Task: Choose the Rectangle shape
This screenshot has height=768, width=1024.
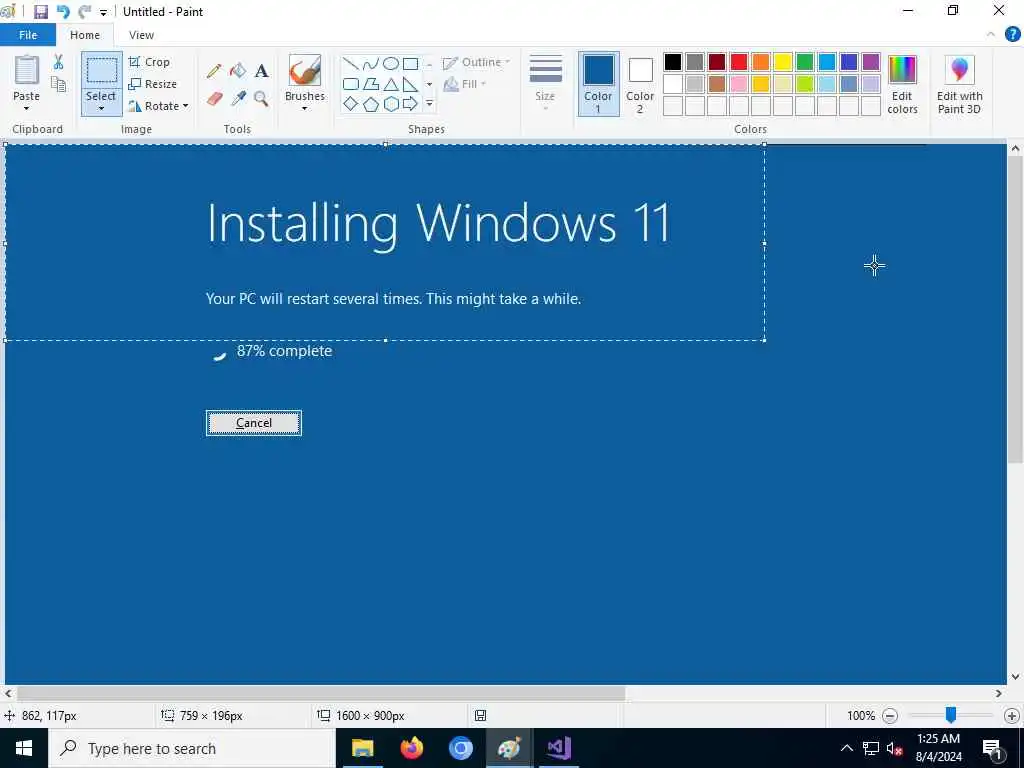Action: point(410,63)
